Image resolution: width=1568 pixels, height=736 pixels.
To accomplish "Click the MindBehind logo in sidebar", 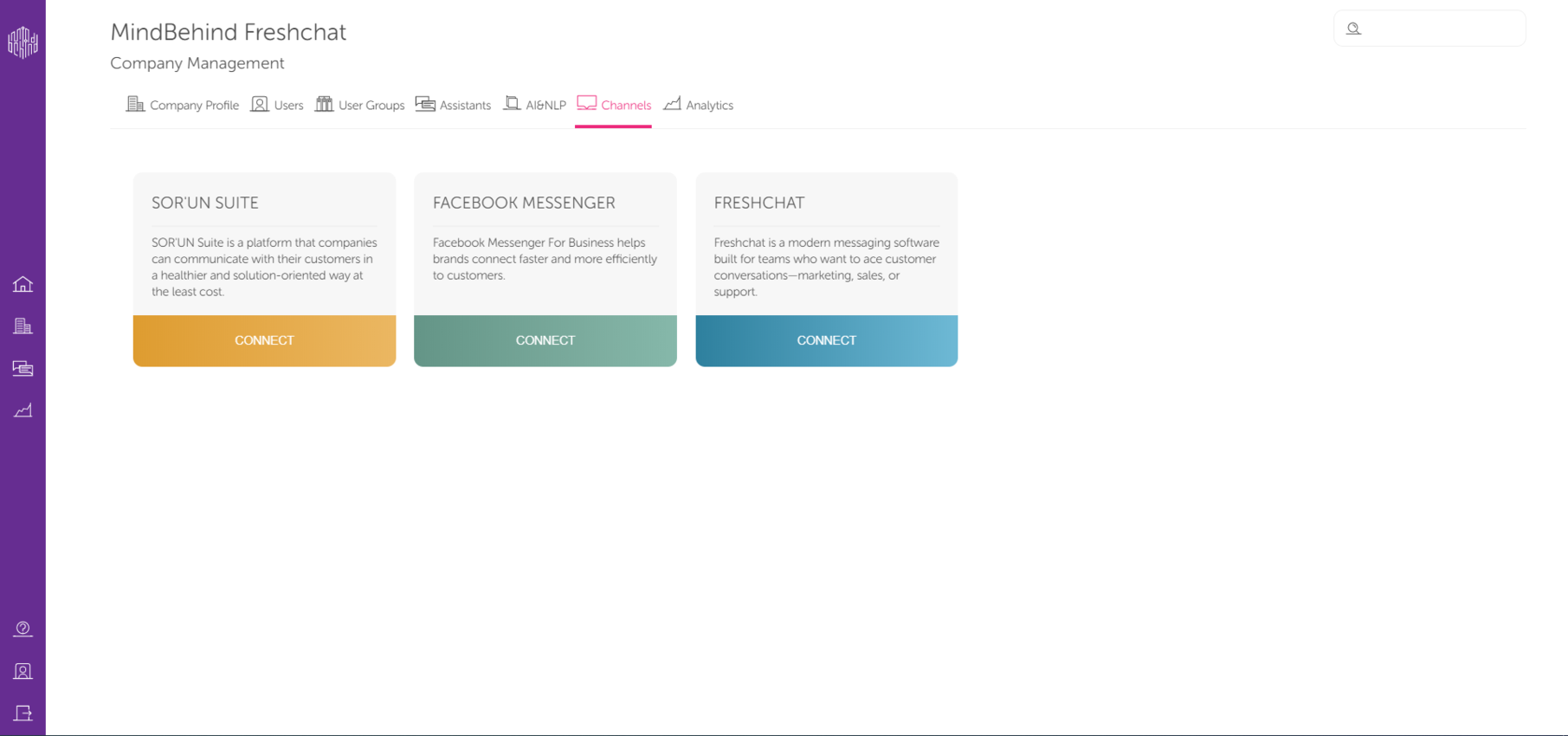I will [23, 42].
